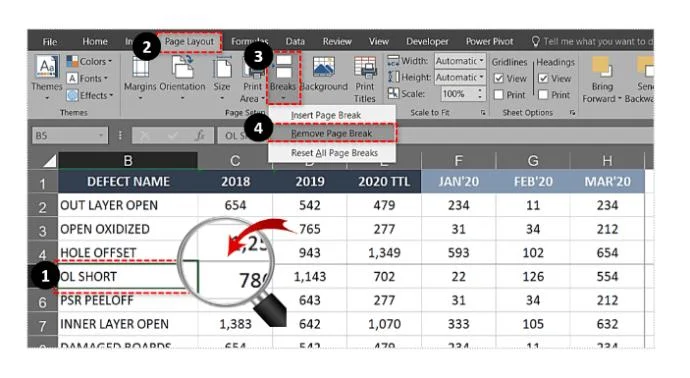The image size is (690, 378).
Task: Click the OPEN OXIDIZED cell
Action: click(128, 229)
